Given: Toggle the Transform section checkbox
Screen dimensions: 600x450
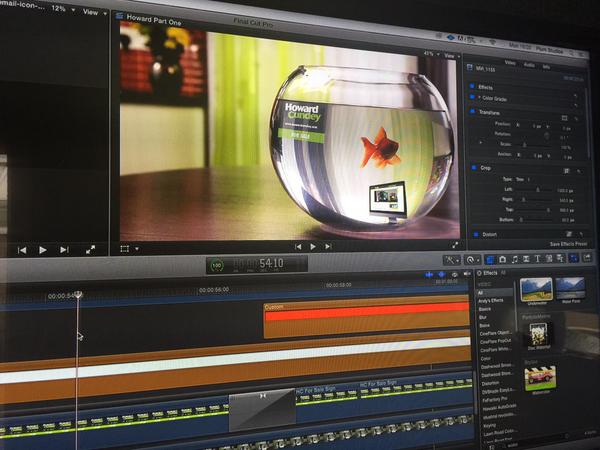Looking at the screenshot, I should [x=473, y=111].
